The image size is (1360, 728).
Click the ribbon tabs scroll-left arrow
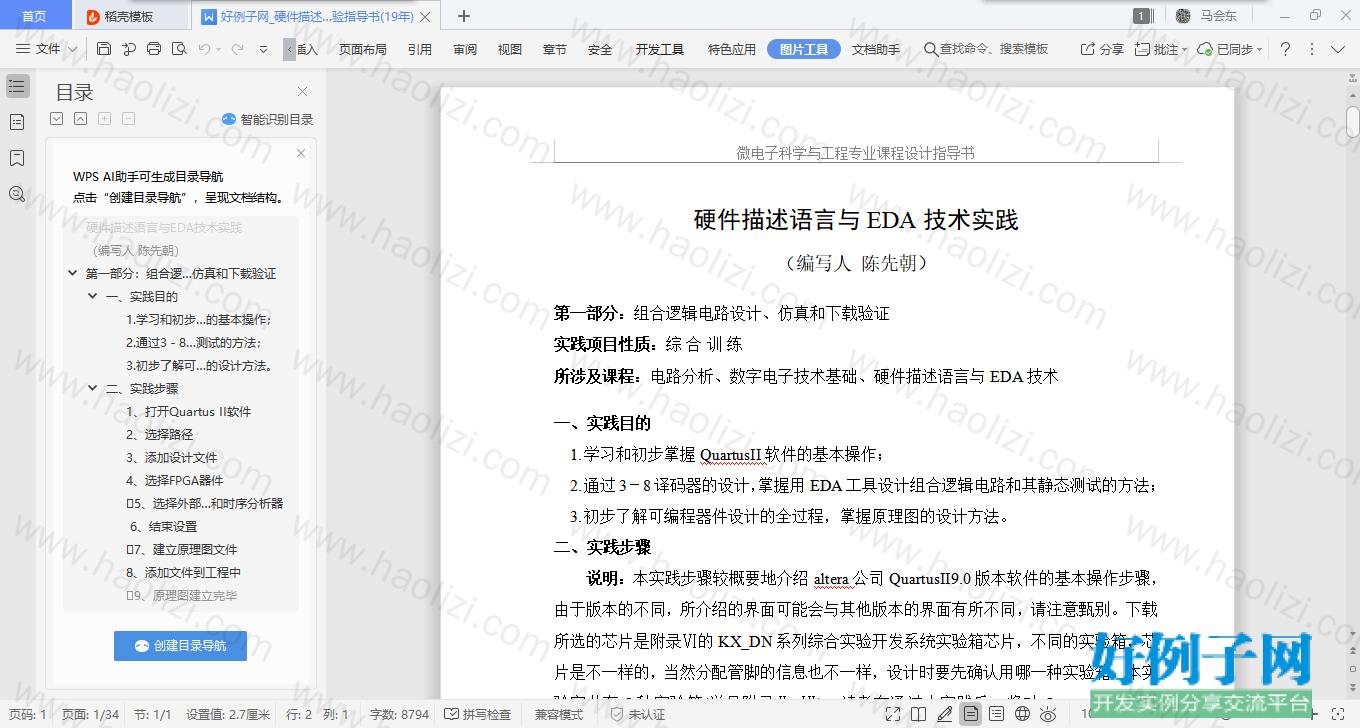pyautogui.click(x=290, y=49)
